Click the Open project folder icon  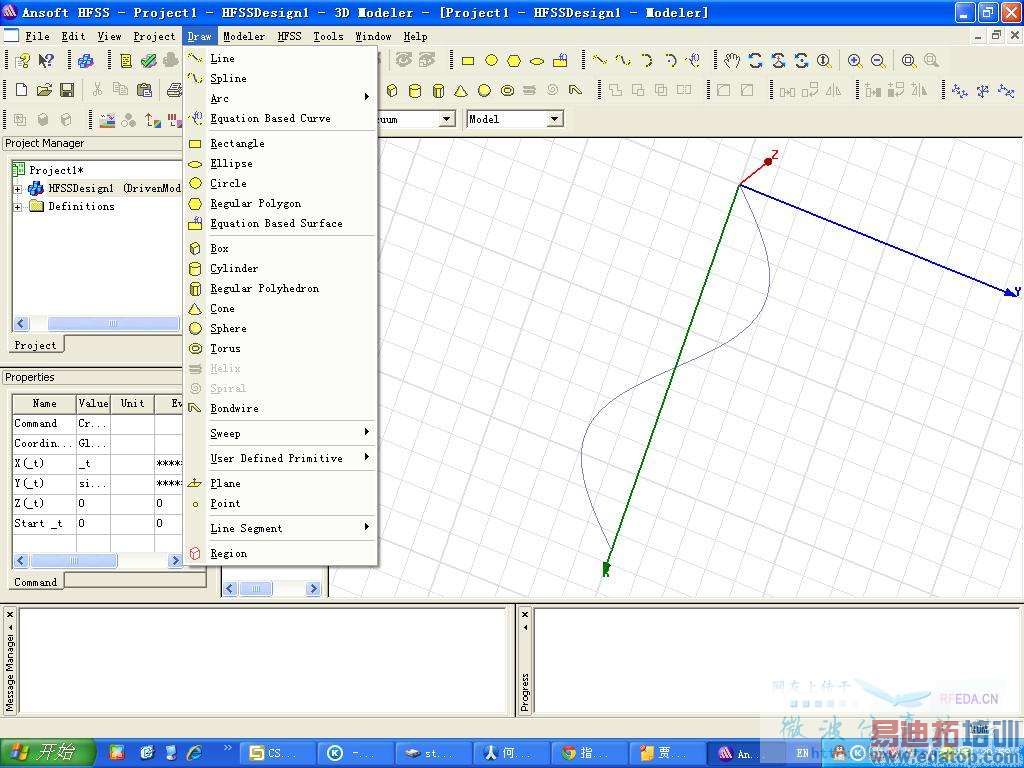(44, 90)
